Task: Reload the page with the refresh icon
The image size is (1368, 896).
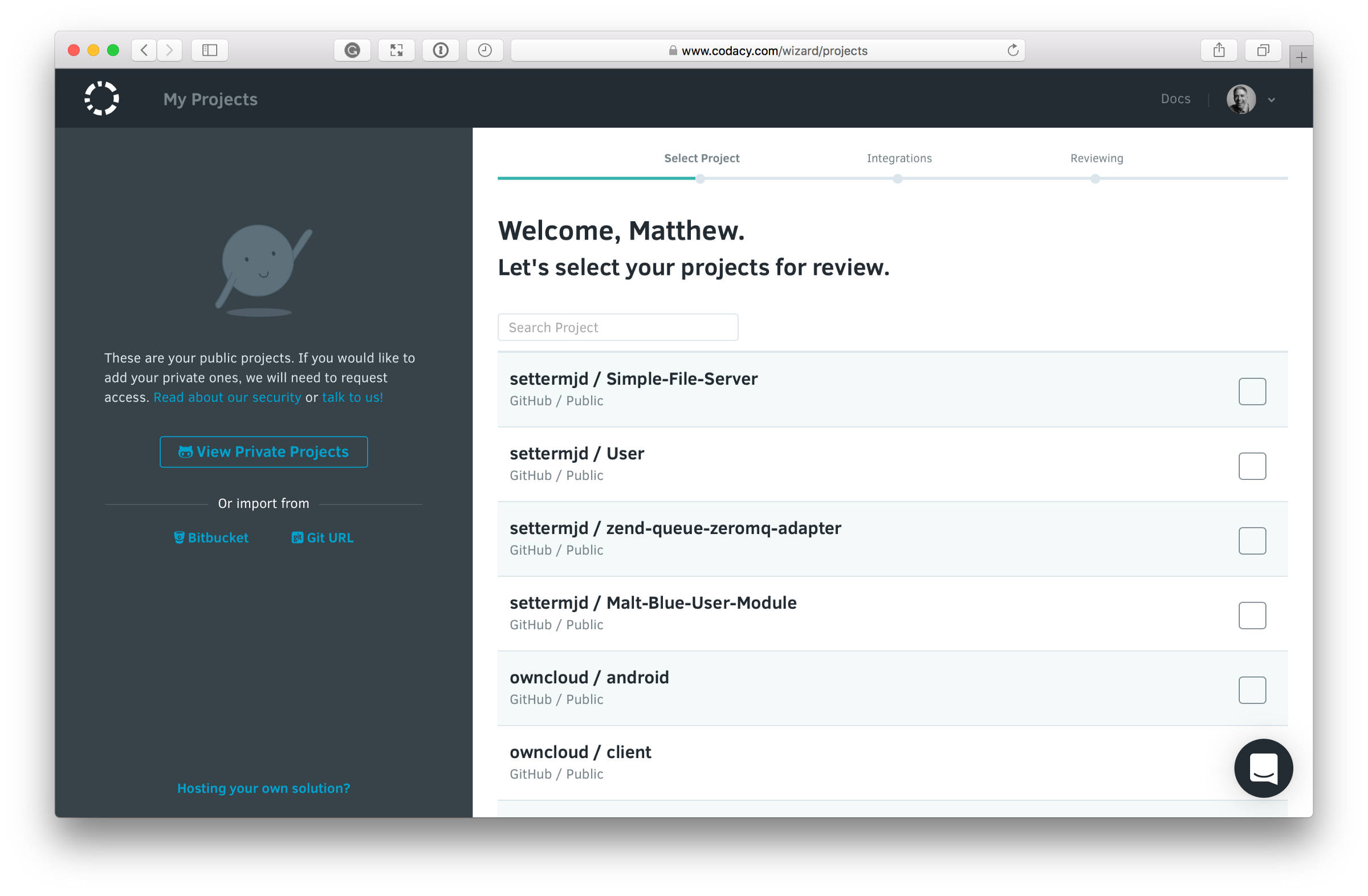Action: click(1013, 51)
